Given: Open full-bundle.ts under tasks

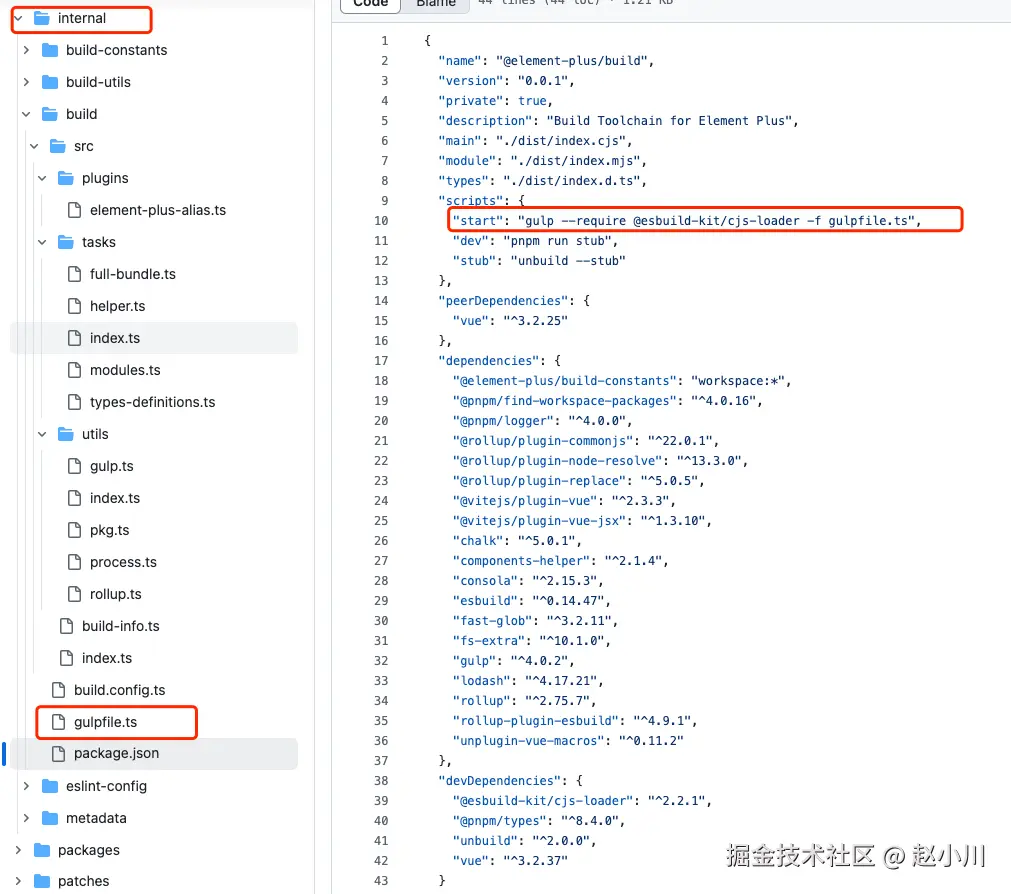Looking at the screenshot, I should (133, 274).
